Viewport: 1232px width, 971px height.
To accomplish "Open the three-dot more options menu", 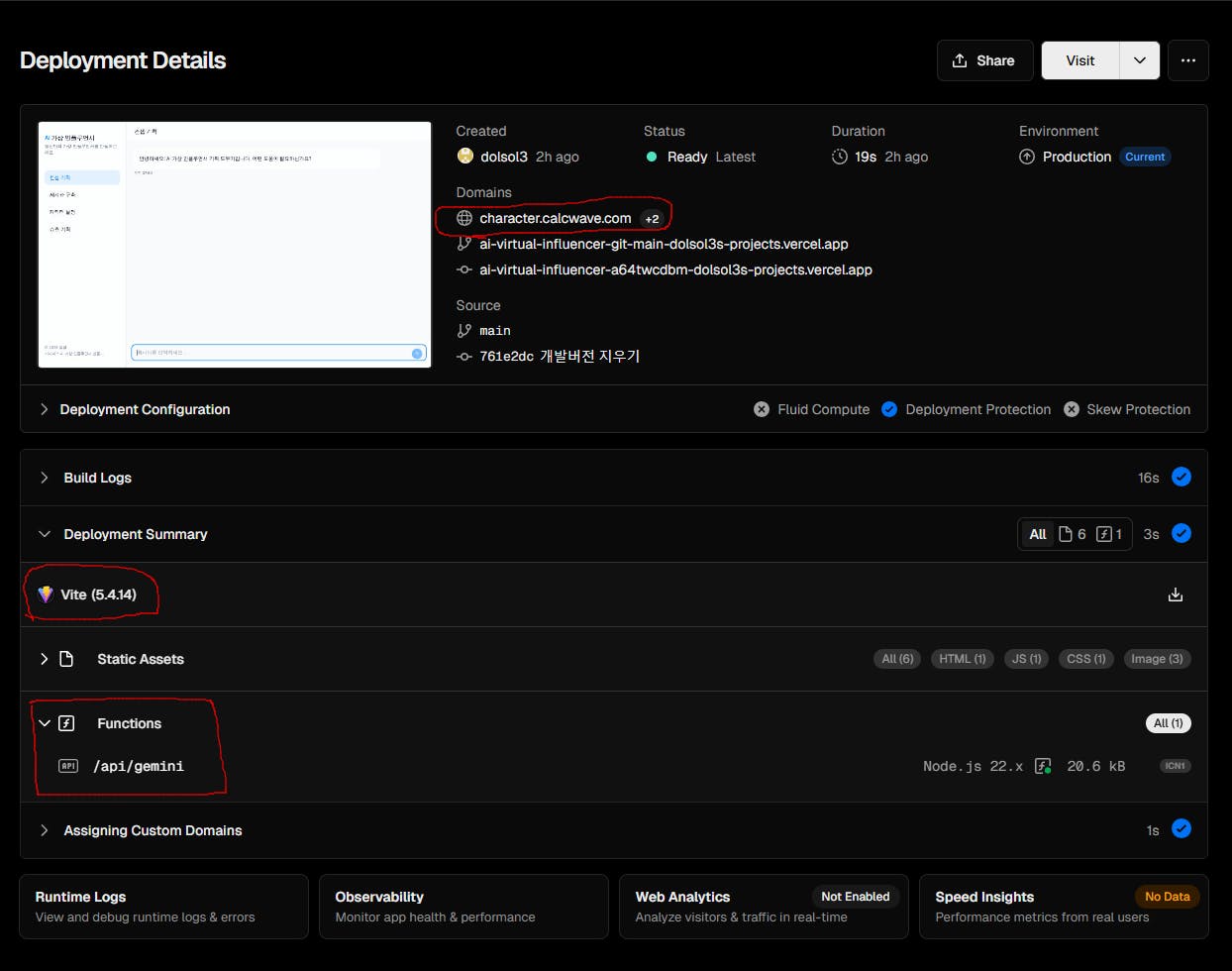I will point(1188,60).
